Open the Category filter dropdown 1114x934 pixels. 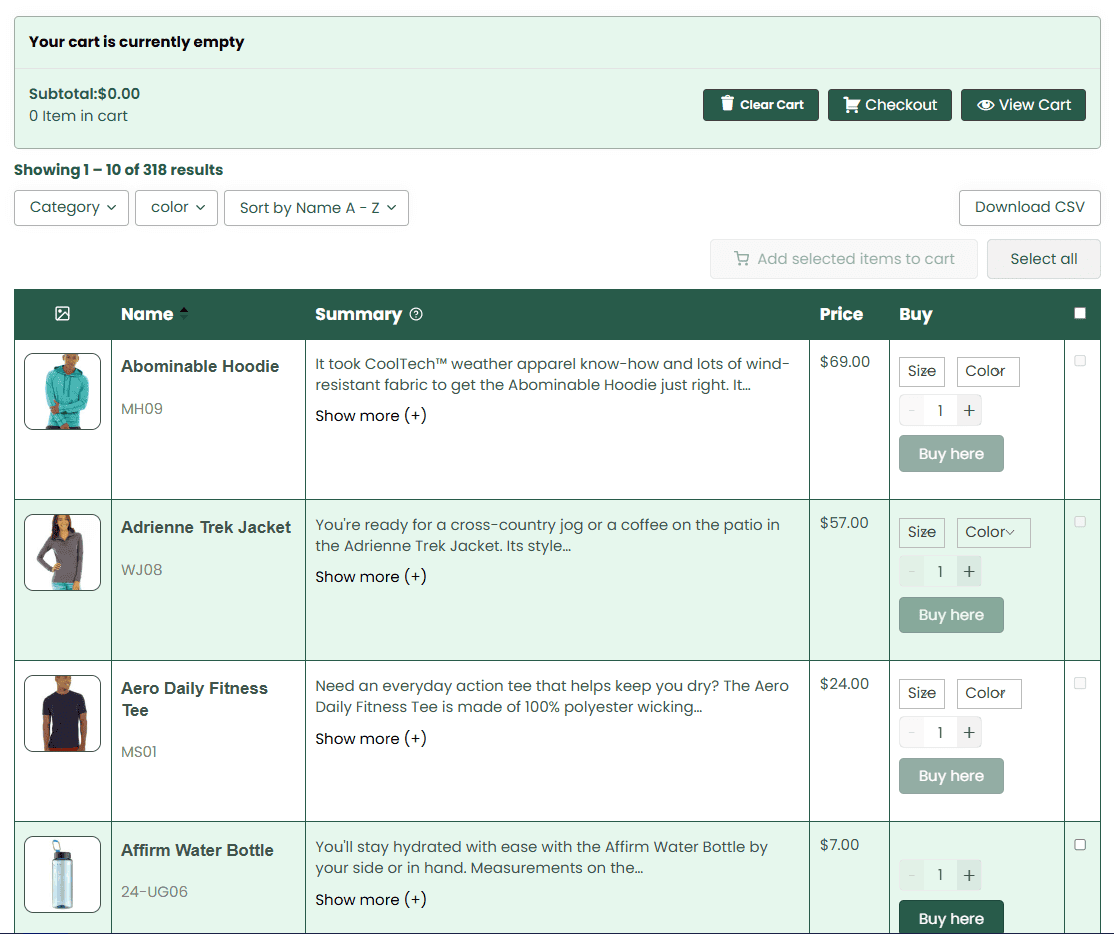[x=72, y=208]
